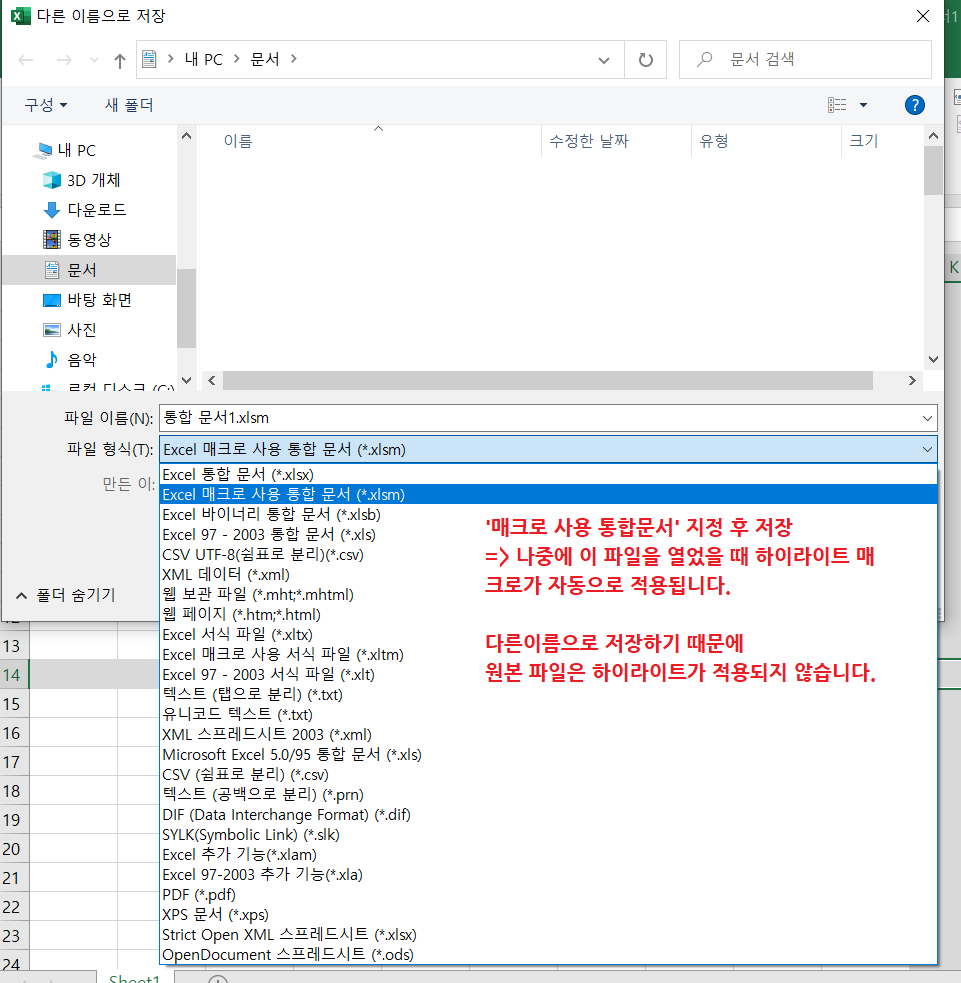961x983 pixels.
Task: Create a new folder with 새 폴더
Action: pos(129,105)
